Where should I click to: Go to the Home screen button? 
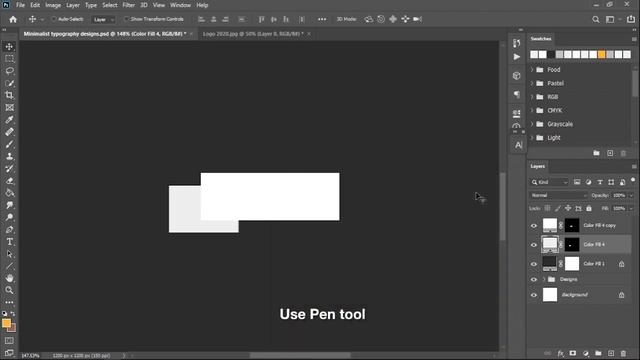(13, 19)
